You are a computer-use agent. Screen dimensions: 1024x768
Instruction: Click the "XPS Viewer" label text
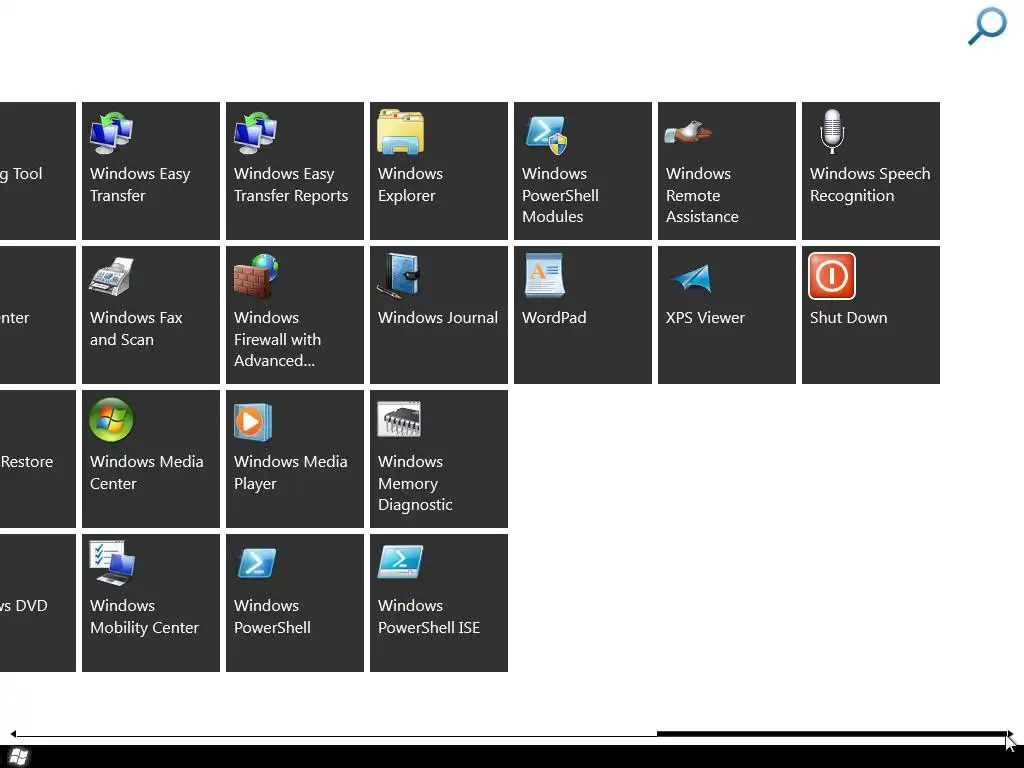705,317
